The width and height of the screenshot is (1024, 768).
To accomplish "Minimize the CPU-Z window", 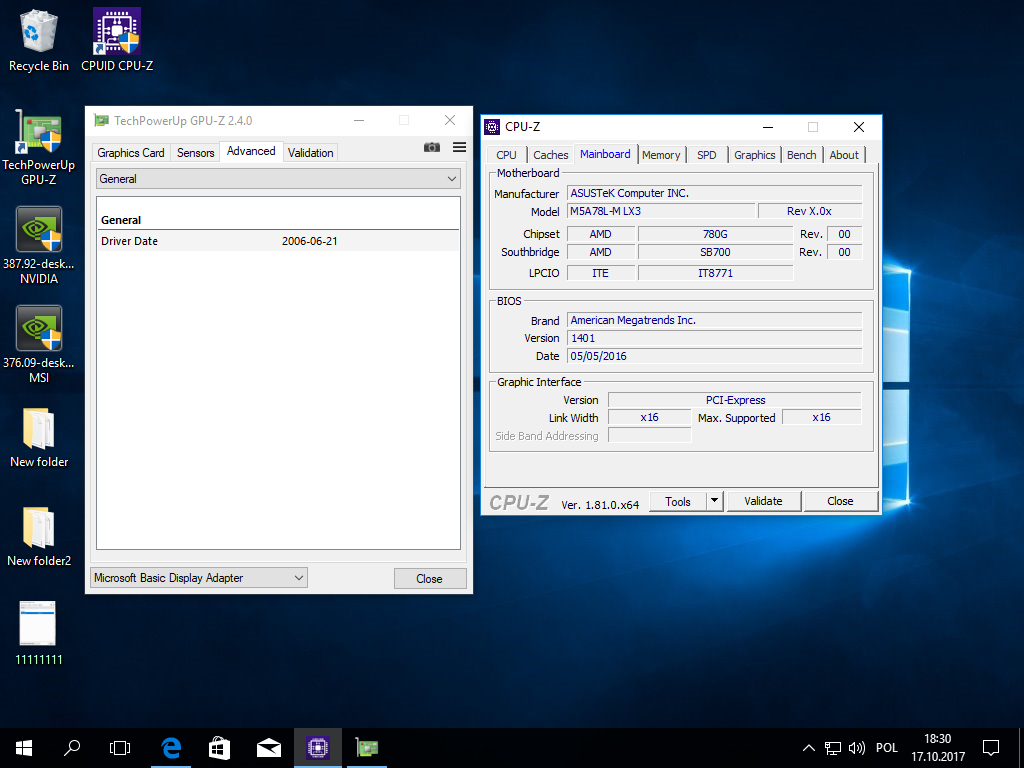I will 768,127.
